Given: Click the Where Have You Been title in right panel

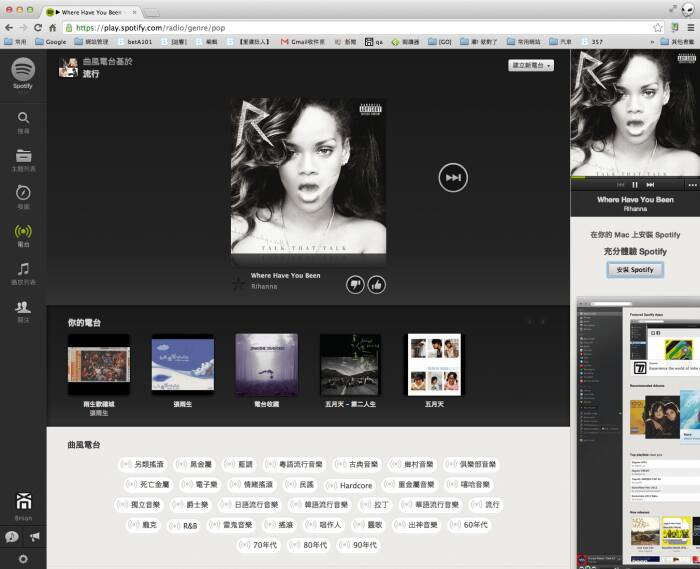Looking at the screenshot, I should pos(635,199).
